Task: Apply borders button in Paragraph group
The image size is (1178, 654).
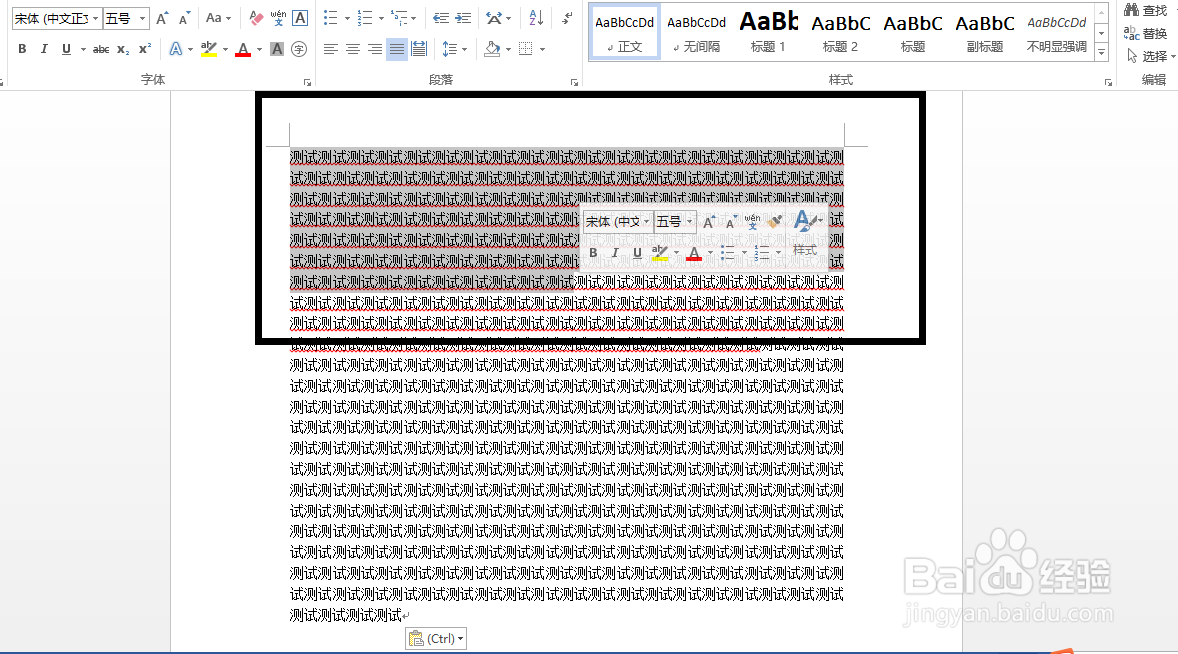Action: (526, 50)
